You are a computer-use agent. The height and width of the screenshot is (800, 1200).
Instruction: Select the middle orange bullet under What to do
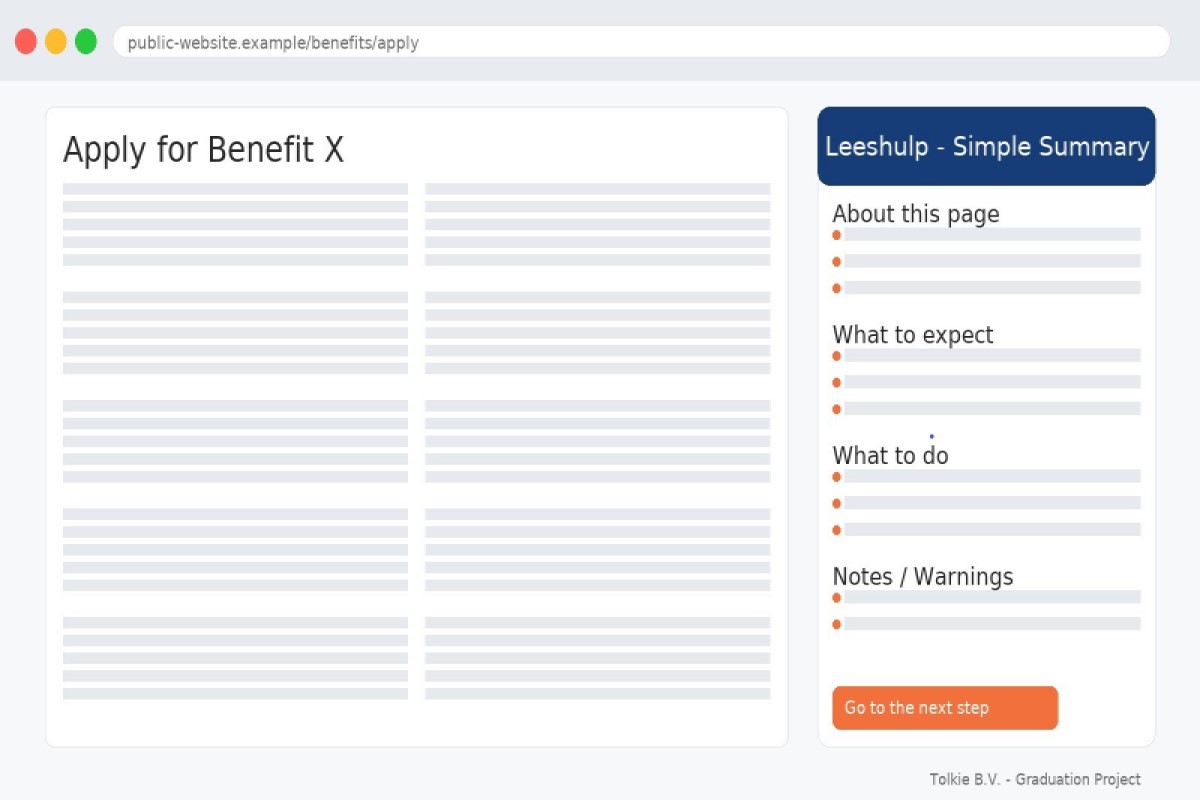837,503
